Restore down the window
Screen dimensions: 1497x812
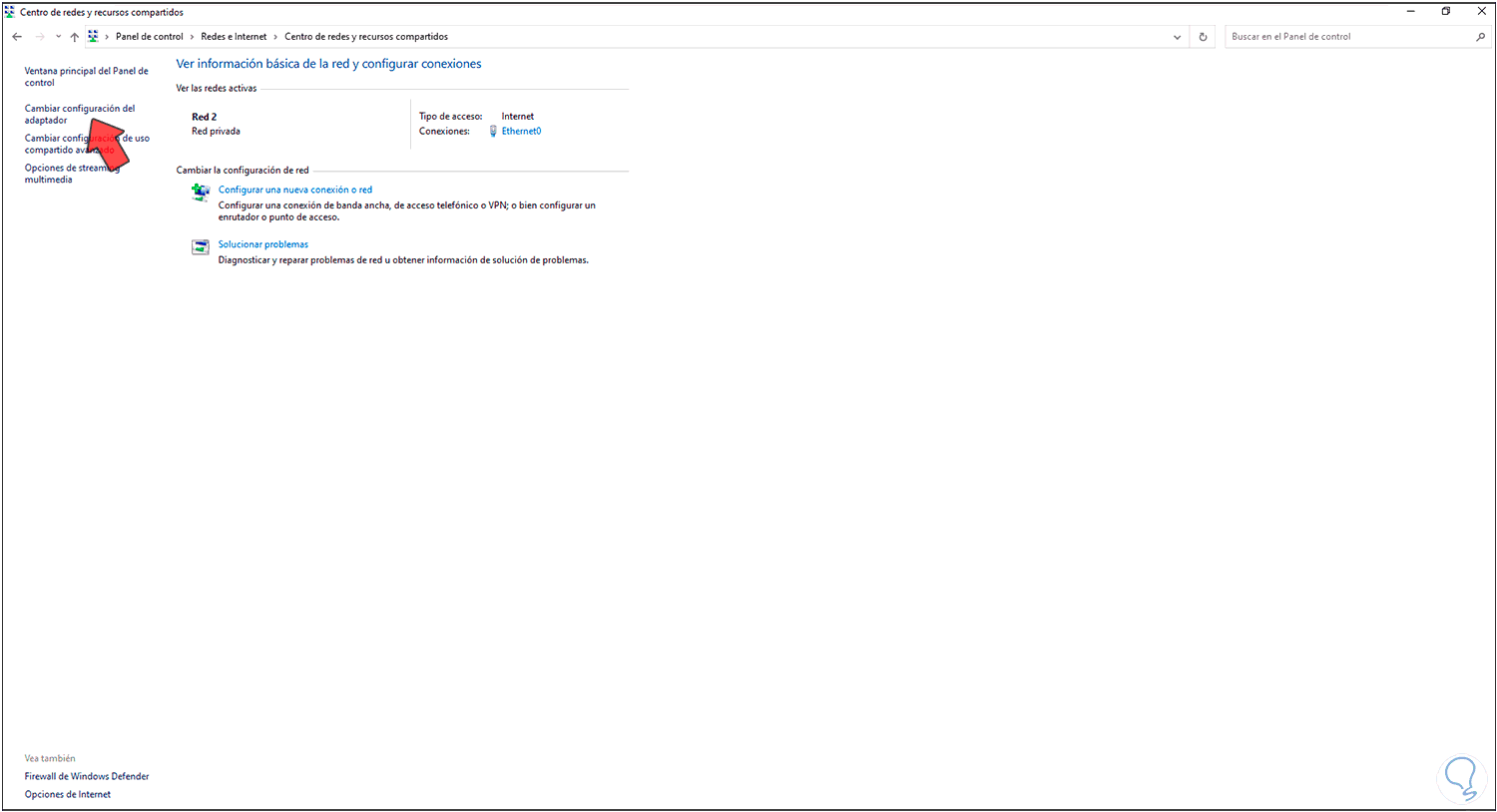pos(1446,11)
